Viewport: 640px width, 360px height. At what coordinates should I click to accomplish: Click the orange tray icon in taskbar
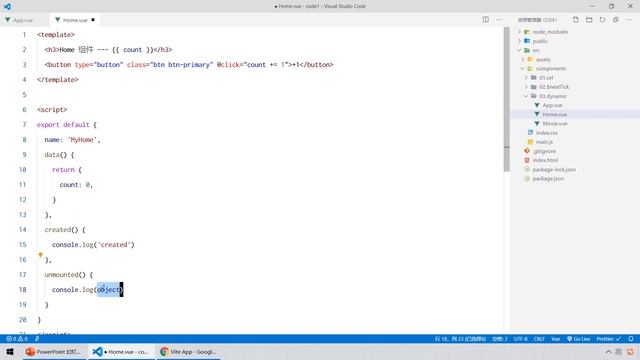631,351
